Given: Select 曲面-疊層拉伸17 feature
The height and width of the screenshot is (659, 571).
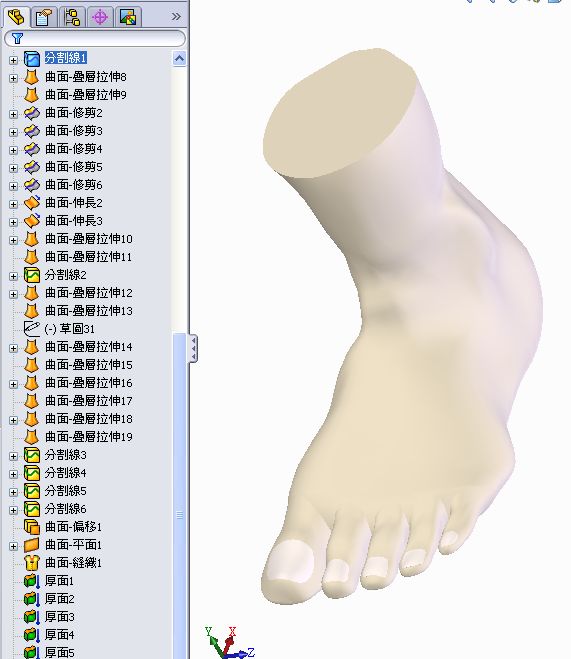Looking at the screenshot, I should click(89, 401).
